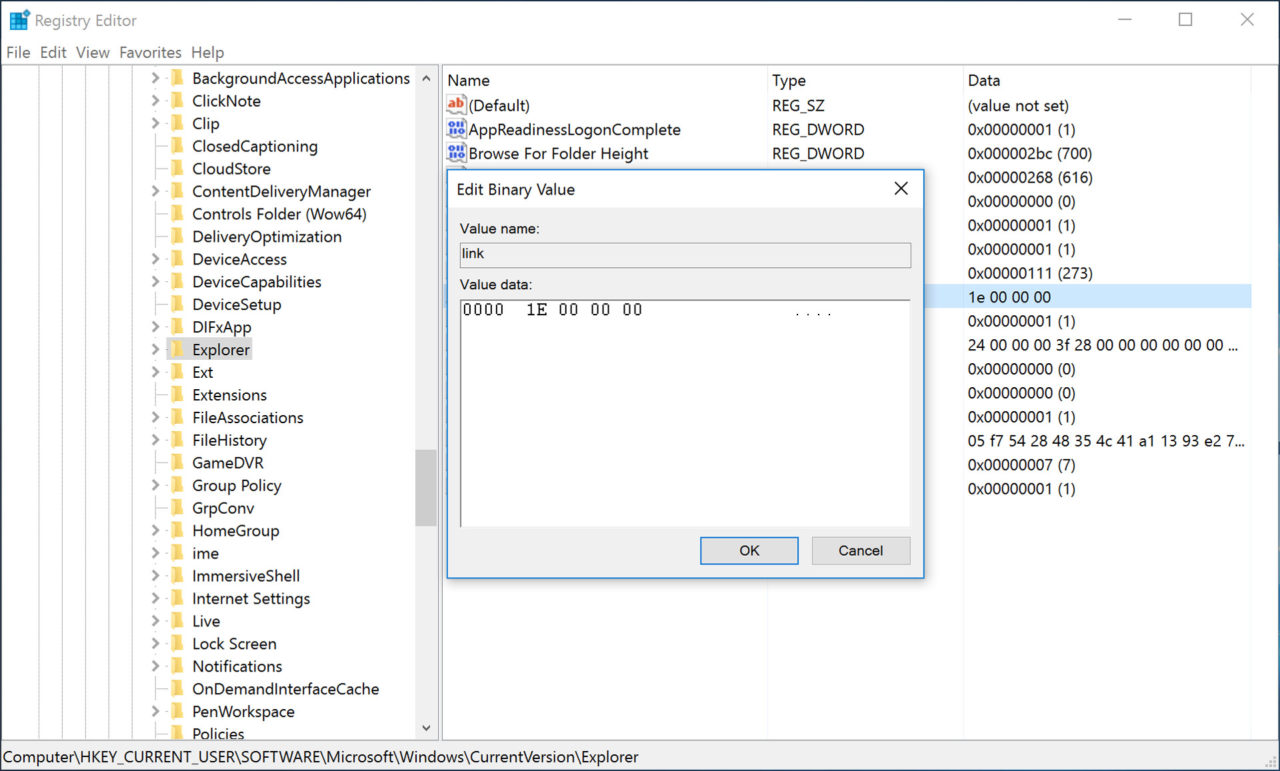Click the data cell 0x00000111 (273)

(x=1030, y=273)
